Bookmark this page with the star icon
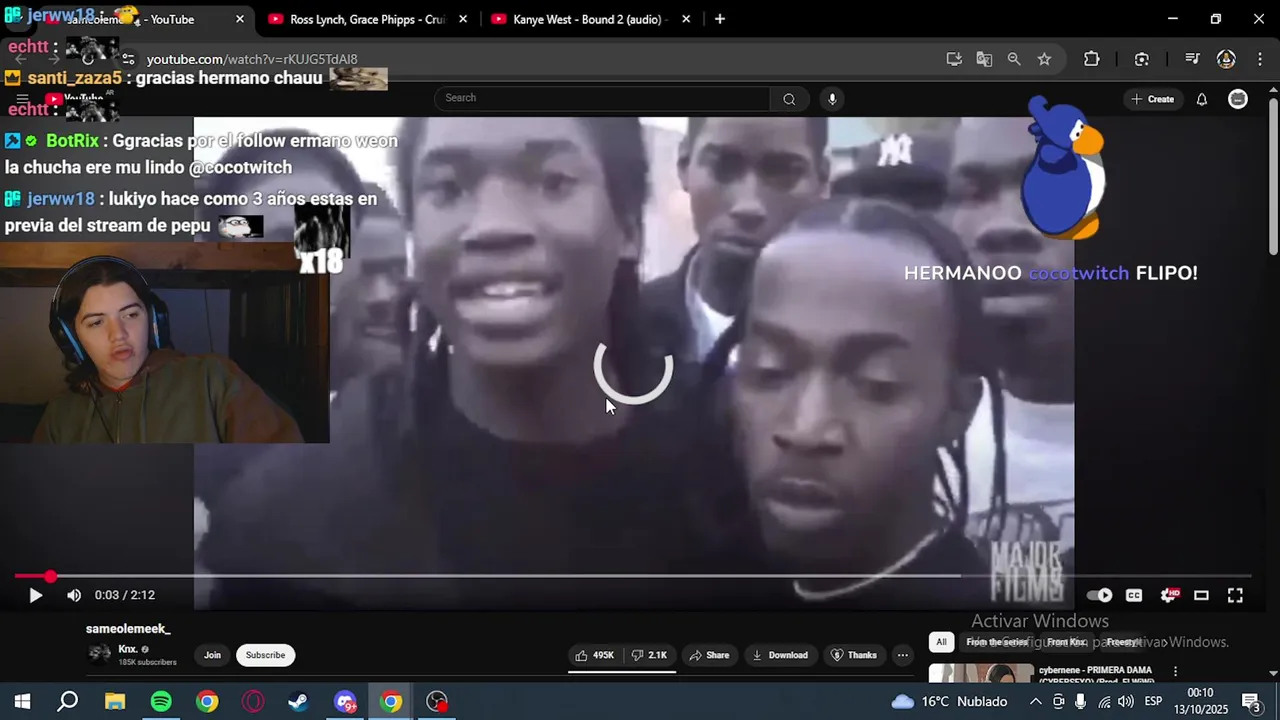This screenshot has height=720, width=1280. pos(1044,59)
